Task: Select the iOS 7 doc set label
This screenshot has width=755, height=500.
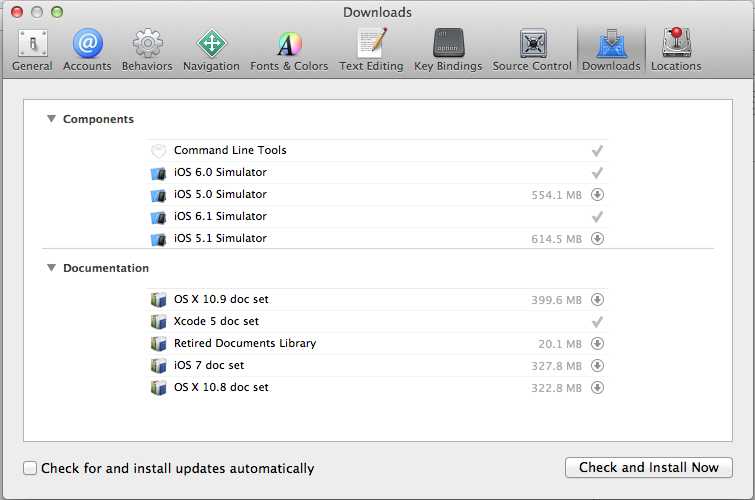Action: click(209, 366)
